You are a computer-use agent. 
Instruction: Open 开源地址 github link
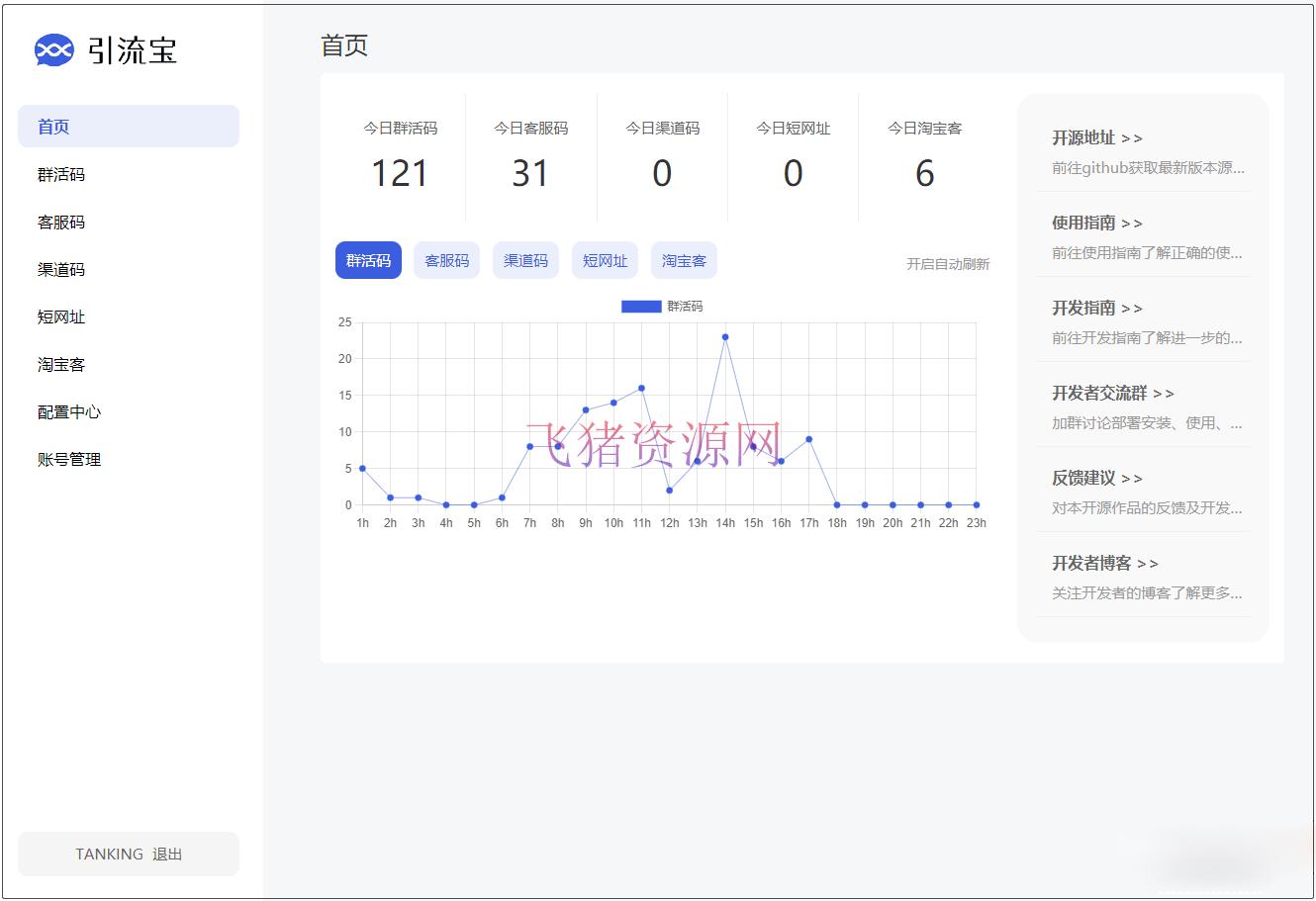(1096, 138)
